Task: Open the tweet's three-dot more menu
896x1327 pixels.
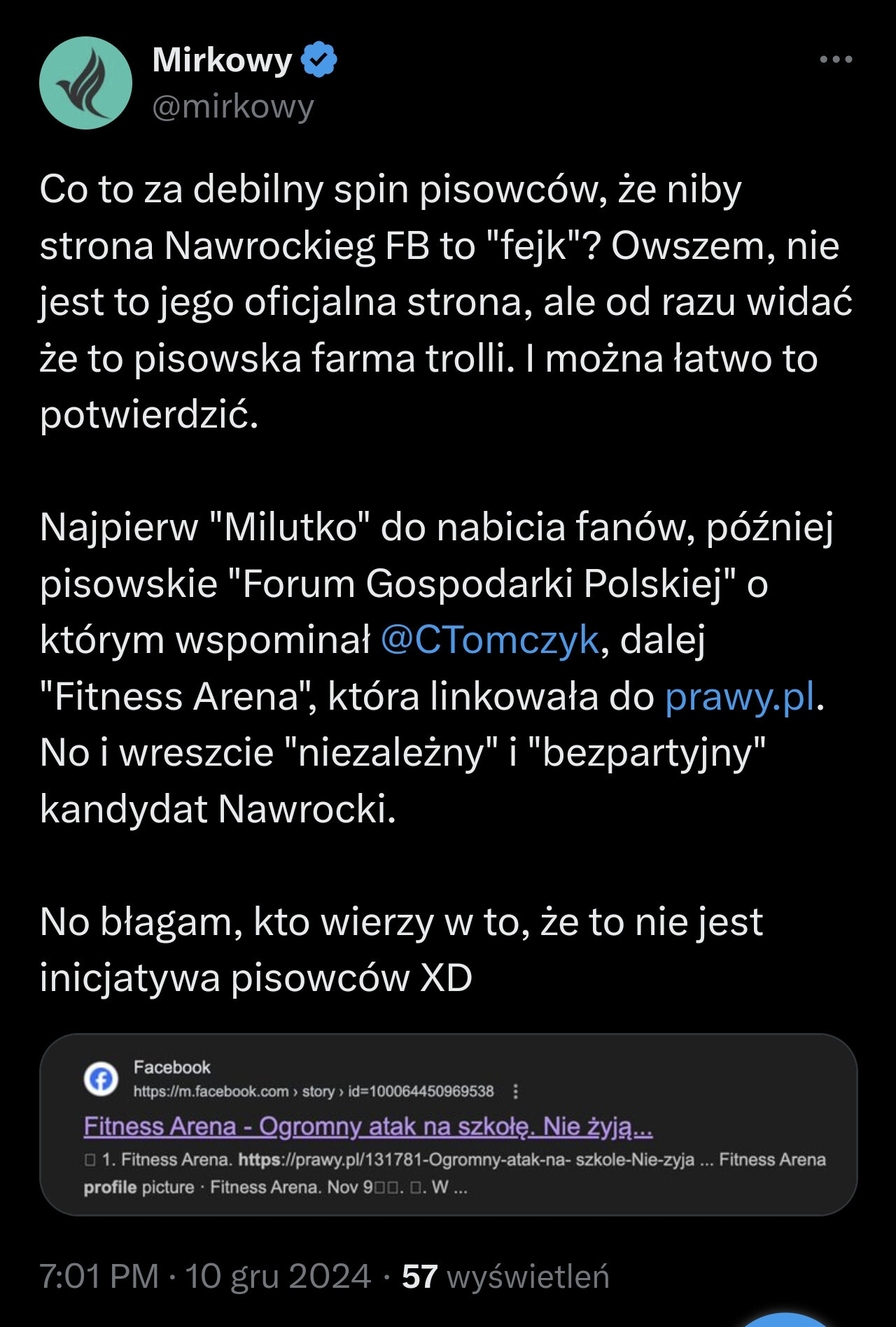Action: 836,59
